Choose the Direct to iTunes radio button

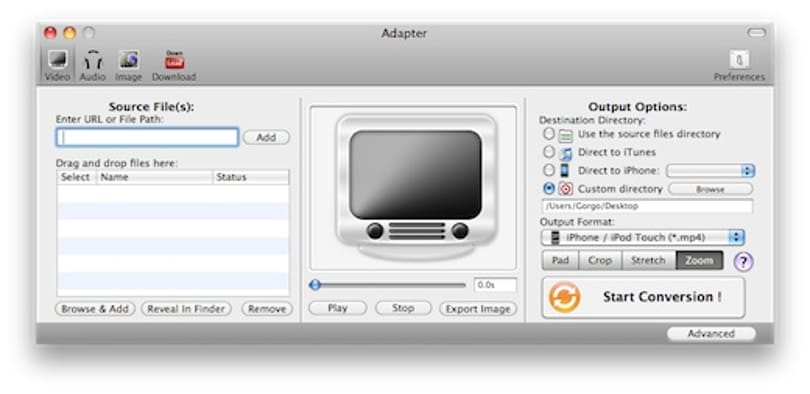point(549,152)
